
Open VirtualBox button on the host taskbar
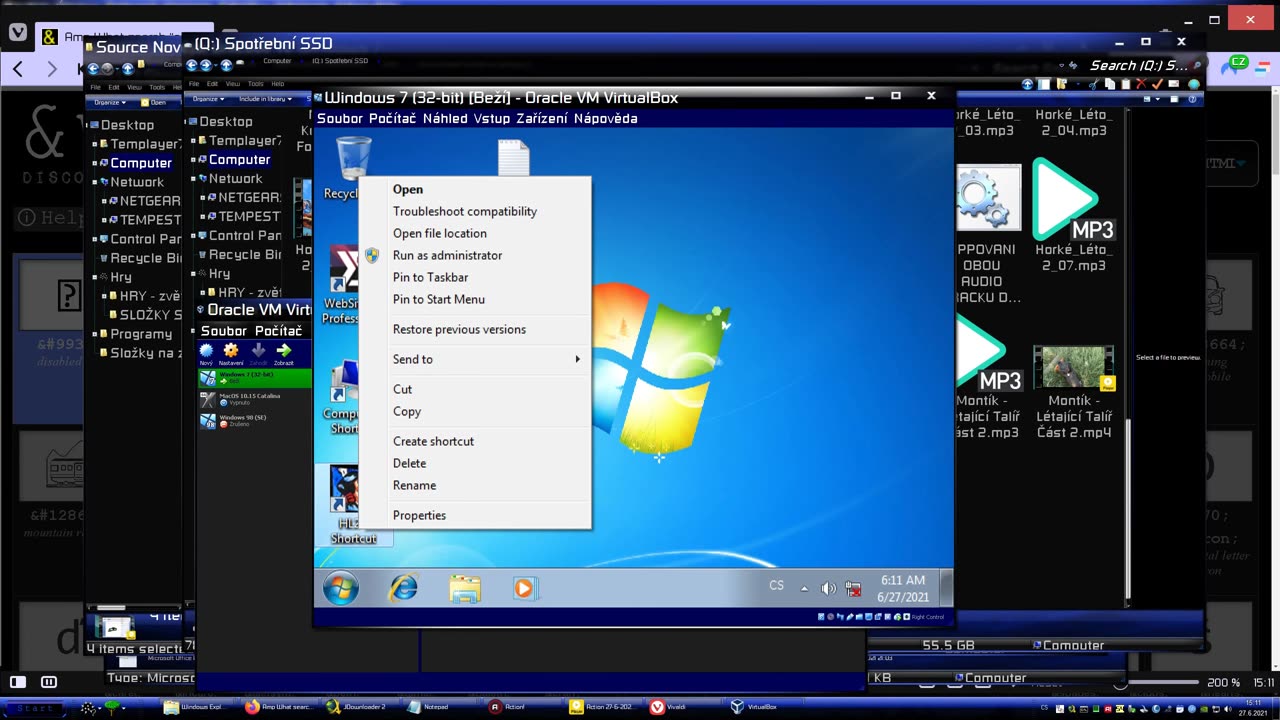click(766, 706)
